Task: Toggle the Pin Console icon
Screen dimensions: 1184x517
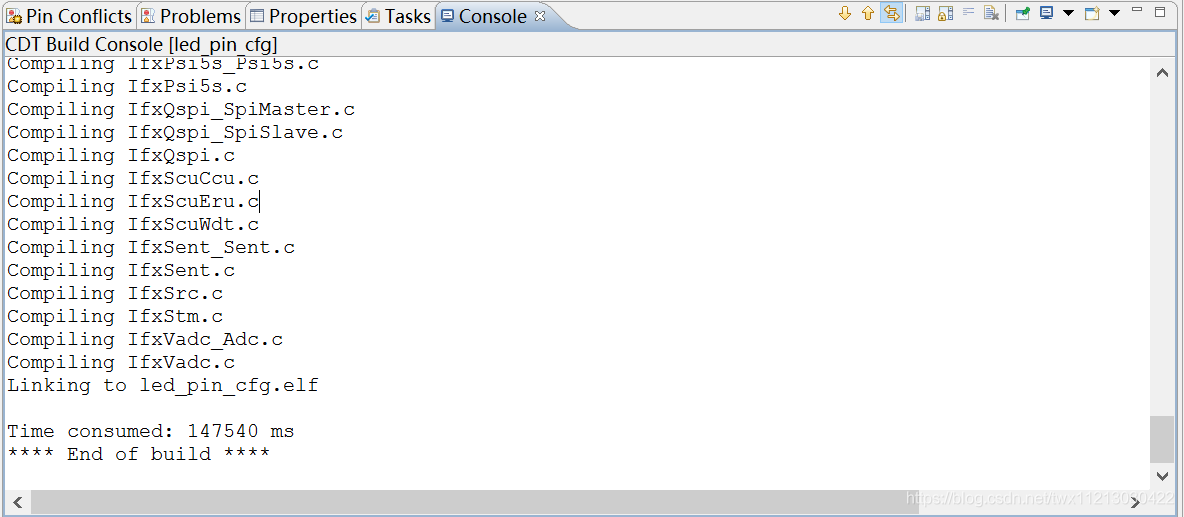Action: (x=1022, y=14)
